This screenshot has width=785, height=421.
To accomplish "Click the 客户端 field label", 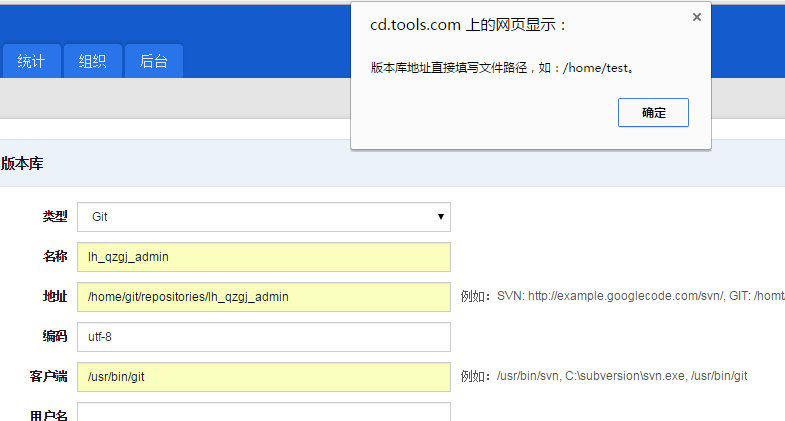I will click(x=49, y=377).
